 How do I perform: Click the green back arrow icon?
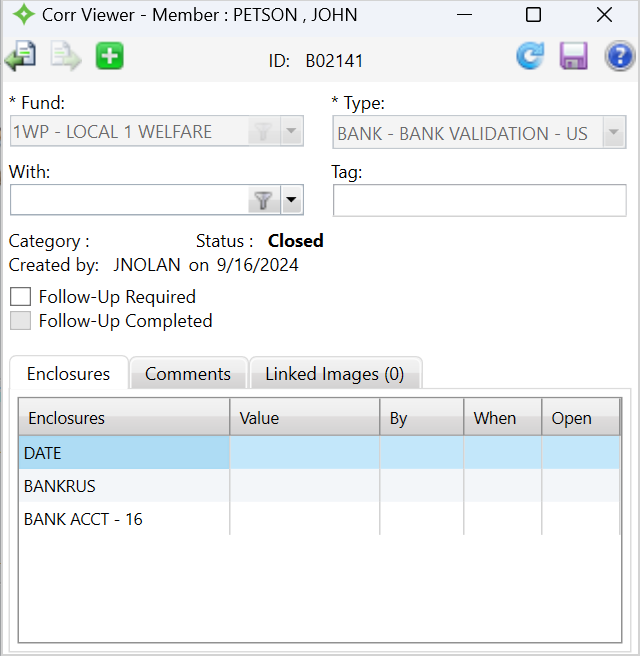click(x=20, y=56)
